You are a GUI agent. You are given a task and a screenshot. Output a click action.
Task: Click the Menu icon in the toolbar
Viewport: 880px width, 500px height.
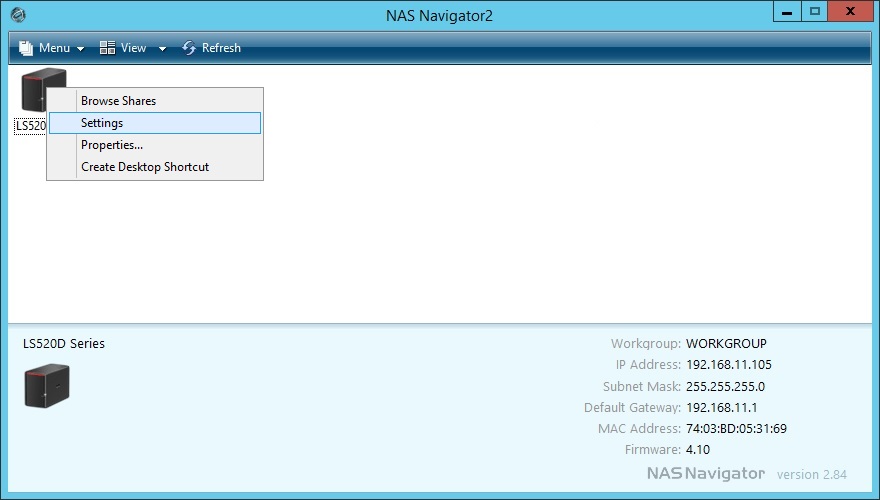(x=26, y=48)
